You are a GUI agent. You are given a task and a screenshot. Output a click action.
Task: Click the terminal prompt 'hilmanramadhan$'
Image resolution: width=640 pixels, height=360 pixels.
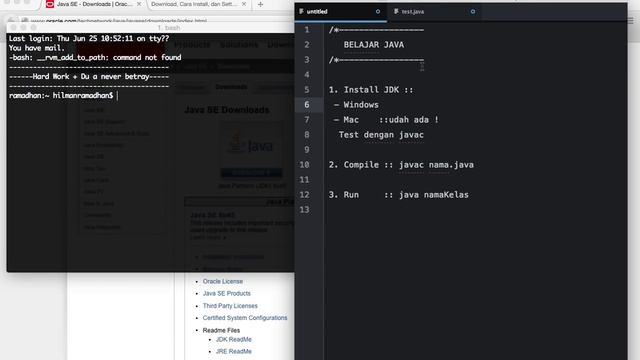click(x=83, y=96)
